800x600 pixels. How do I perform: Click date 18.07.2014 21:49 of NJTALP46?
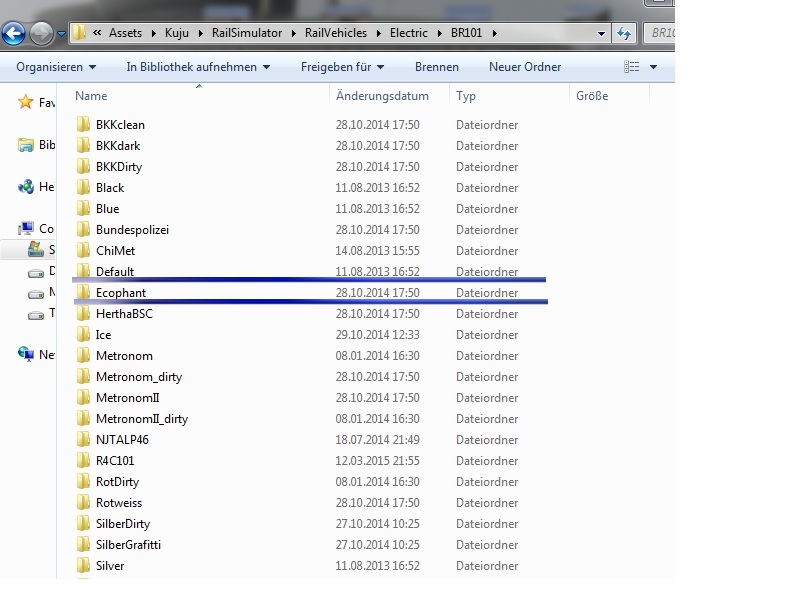coord(377,440)
